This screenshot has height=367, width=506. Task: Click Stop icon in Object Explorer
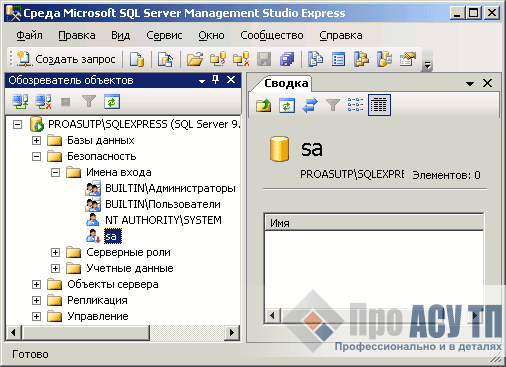(66, 102)
